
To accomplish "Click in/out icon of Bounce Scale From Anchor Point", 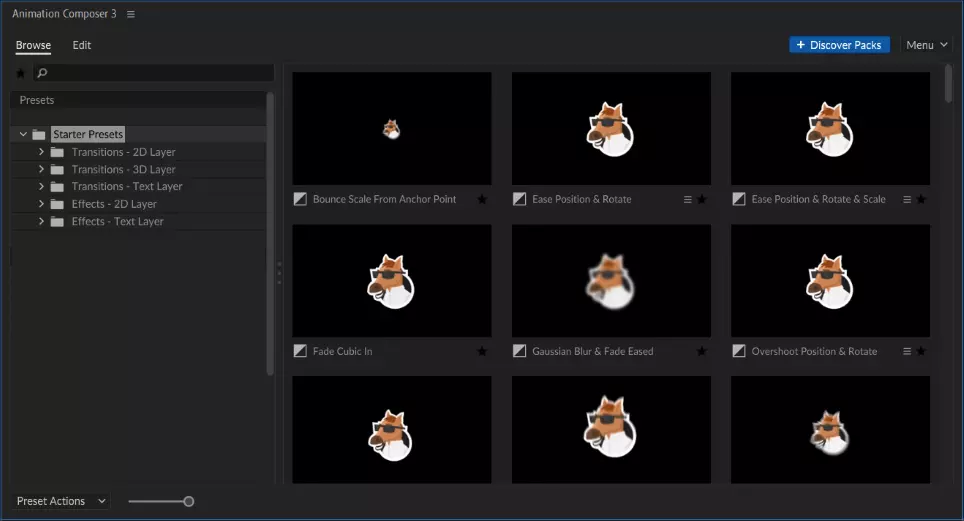I will click(300, 199).
